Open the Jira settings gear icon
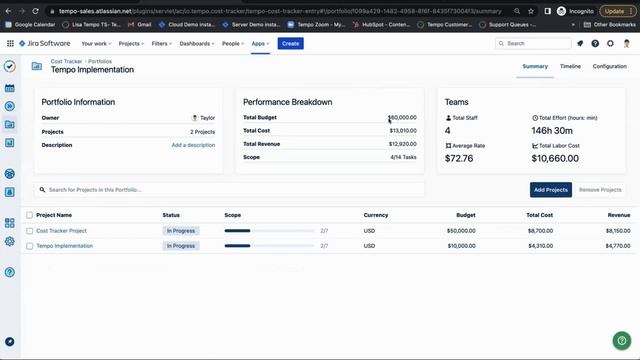This screenshot has height=360, width=640. 610,43
